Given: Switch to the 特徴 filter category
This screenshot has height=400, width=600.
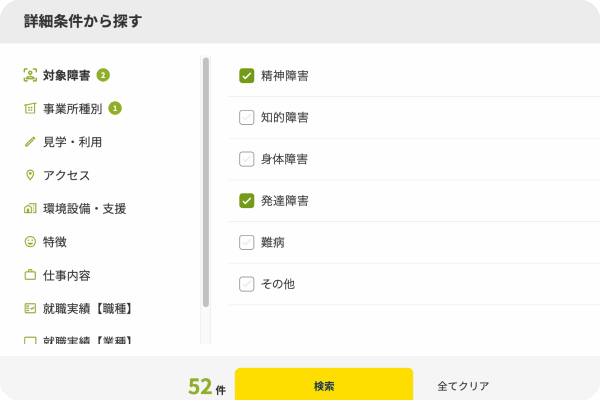Looking at the screenshot, I should pos(56,242).
